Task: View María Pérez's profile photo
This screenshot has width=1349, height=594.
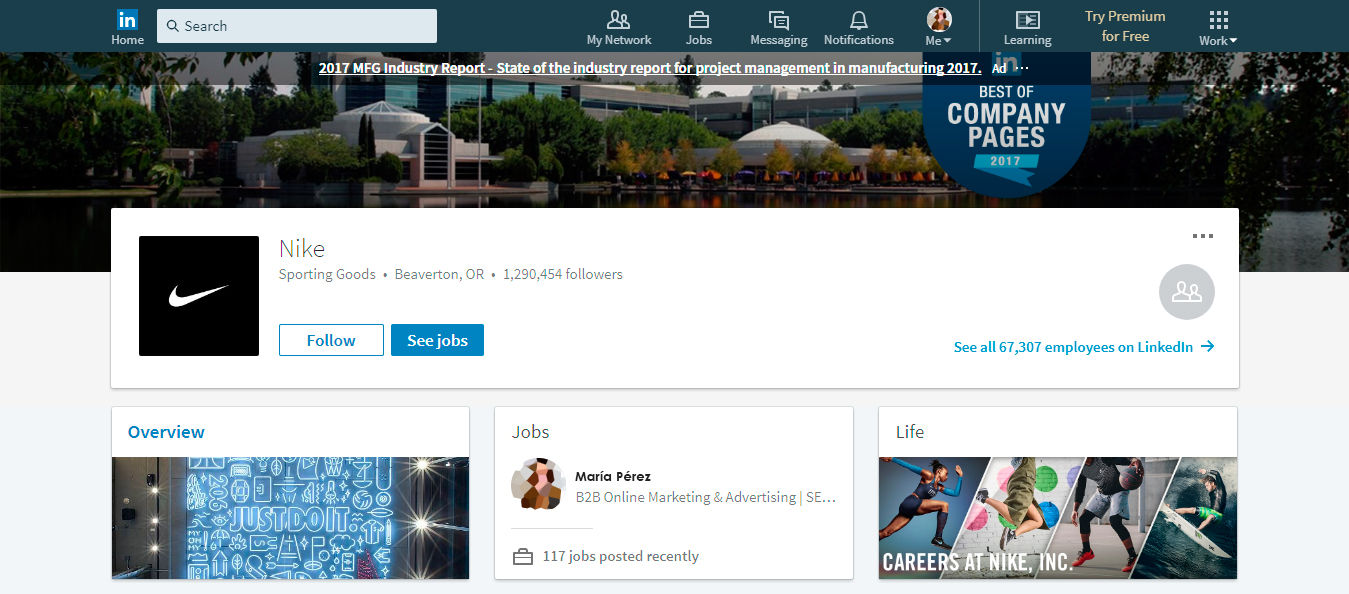Action: 538,483
